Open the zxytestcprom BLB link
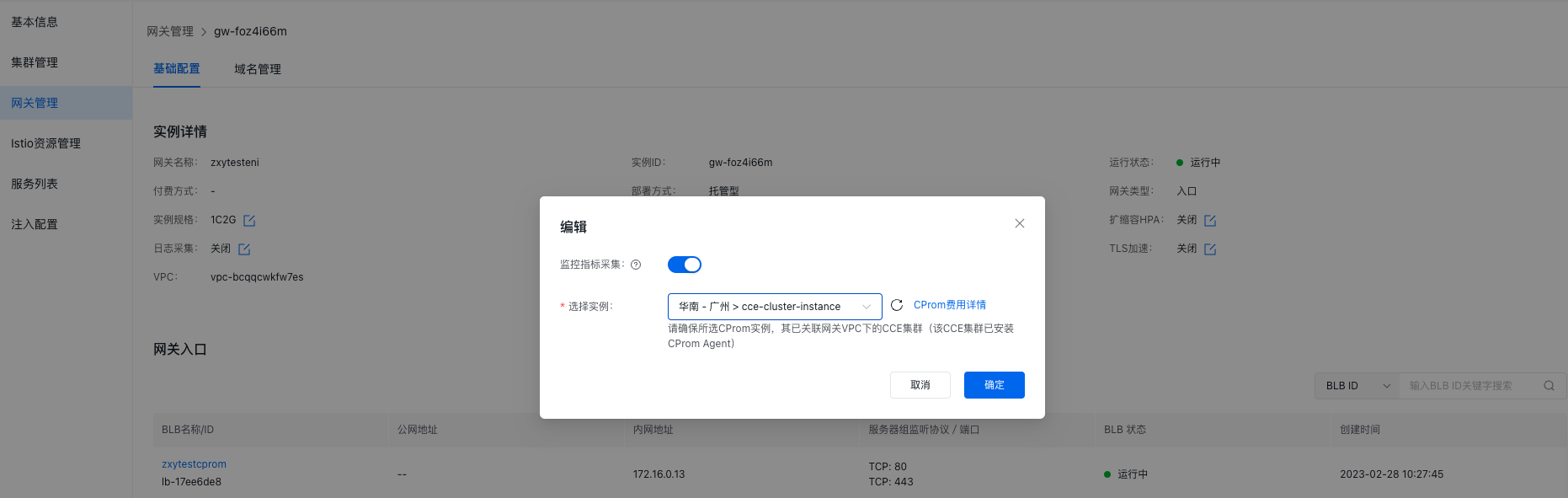The height and width of the screenshot is (498, 1568). 194,464
